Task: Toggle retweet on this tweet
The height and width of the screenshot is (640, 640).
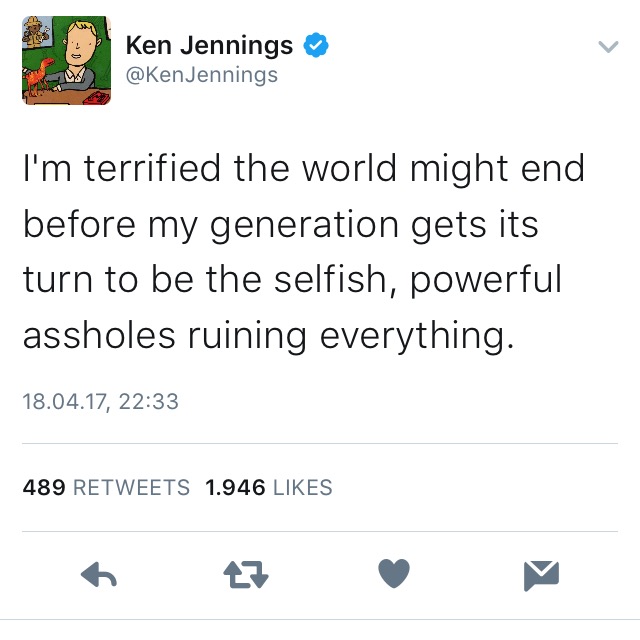Action: pyautogui.click(x=247, y=575)
